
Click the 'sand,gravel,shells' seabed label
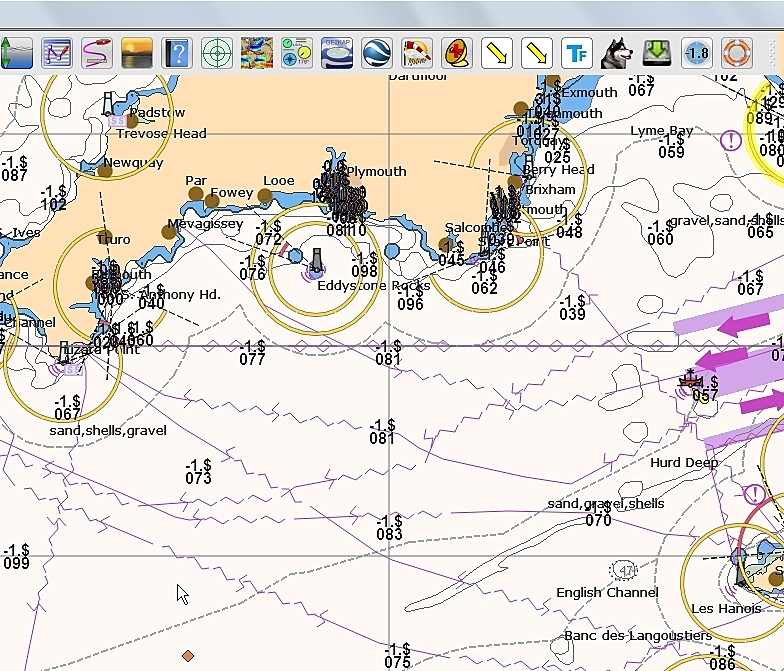pyautogui.click(x=606, y=504)
